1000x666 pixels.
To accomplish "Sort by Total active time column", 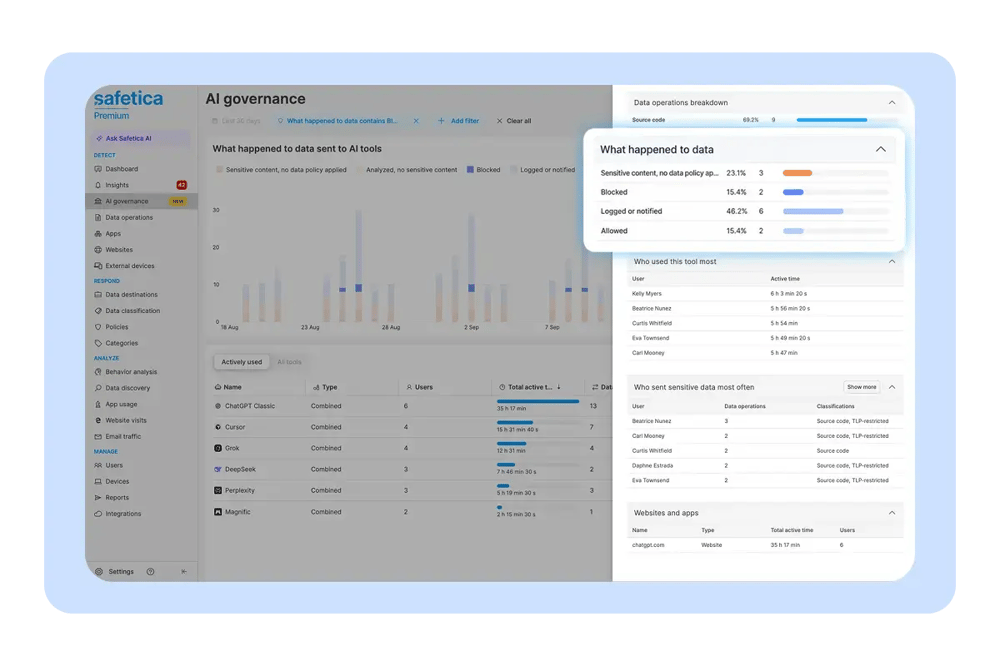I will 531,387.
